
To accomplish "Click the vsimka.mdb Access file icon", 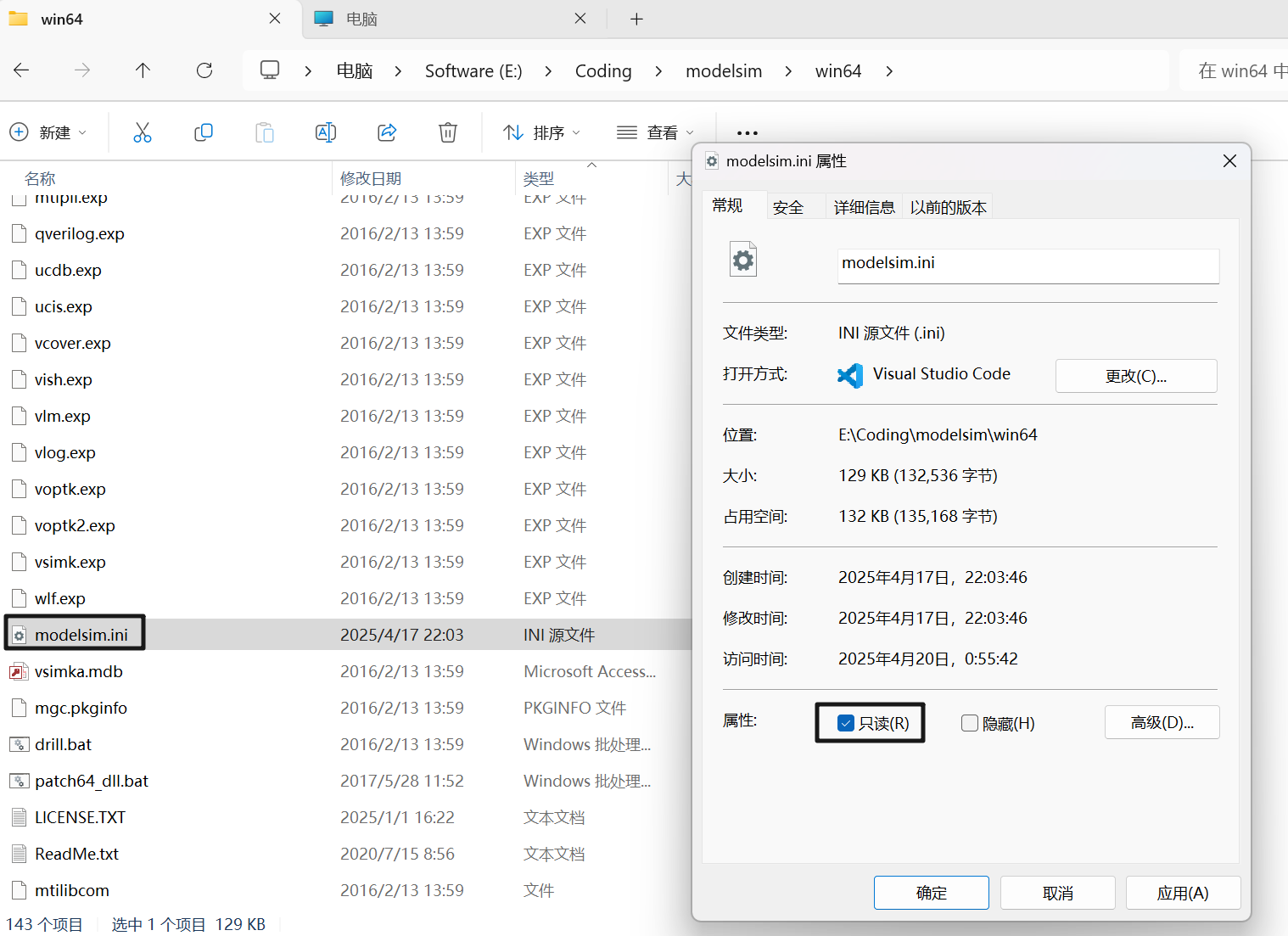I will click(x=19, y=672).
